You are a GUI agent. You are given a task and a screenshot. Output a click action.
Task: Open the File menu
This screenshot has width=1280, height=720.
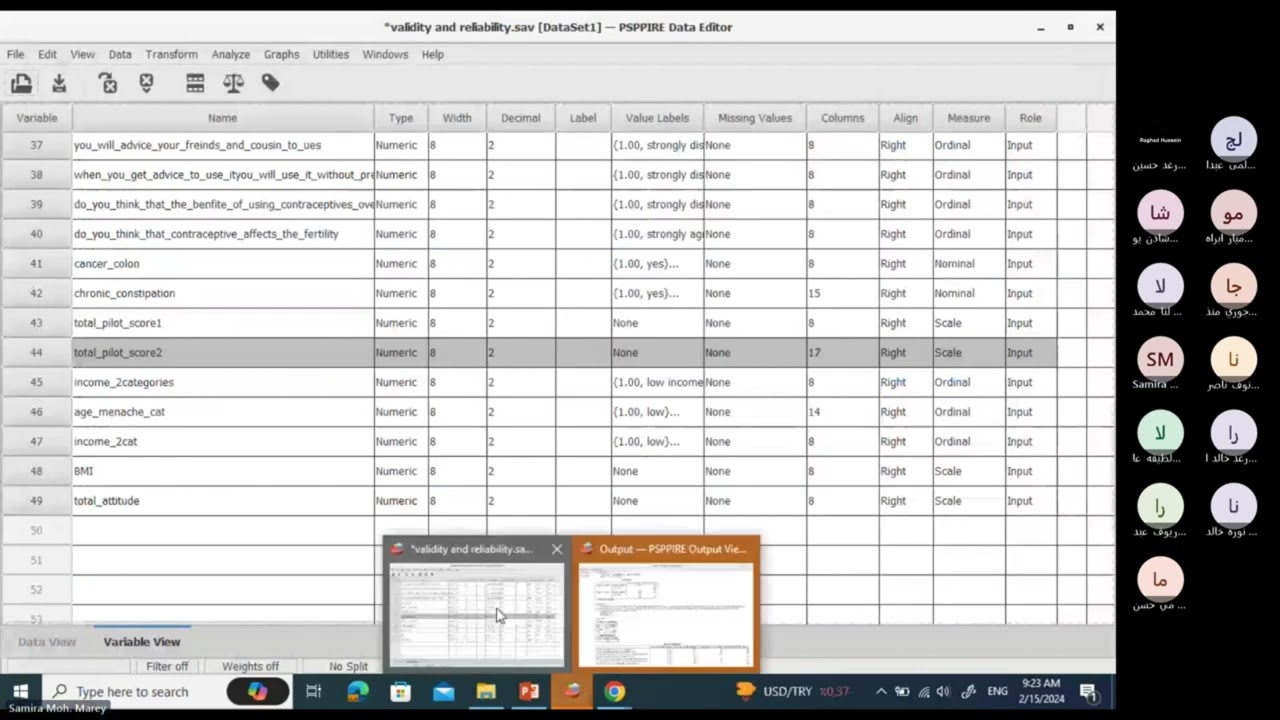[15, 54]
